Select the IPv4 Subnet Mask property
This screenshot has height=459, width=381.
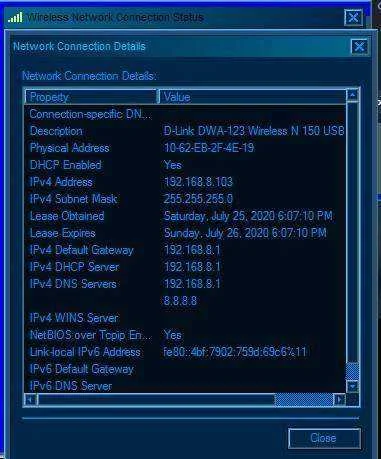73,199
